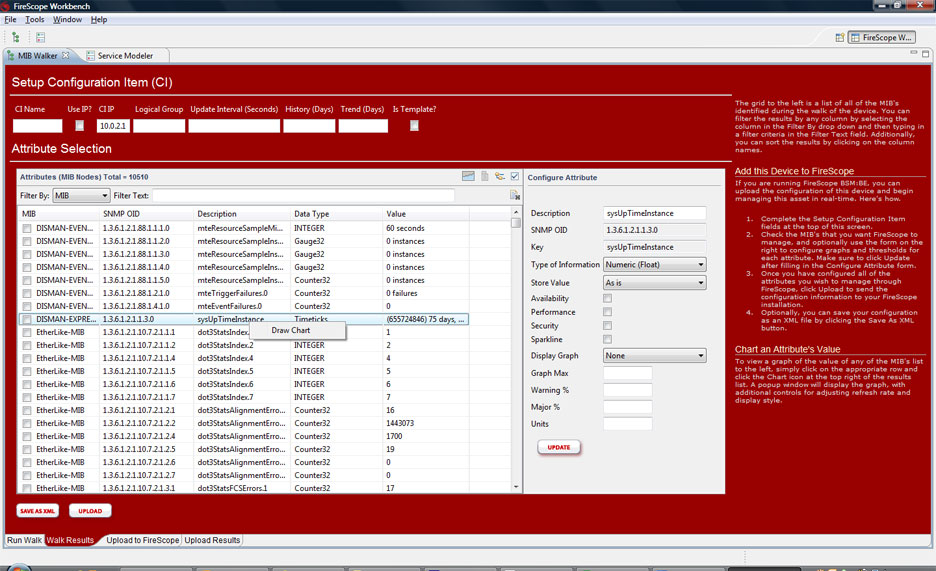Open the Tools menu
Screen dimensions: 936x571
pyautogui.click(x=35, y=20)
